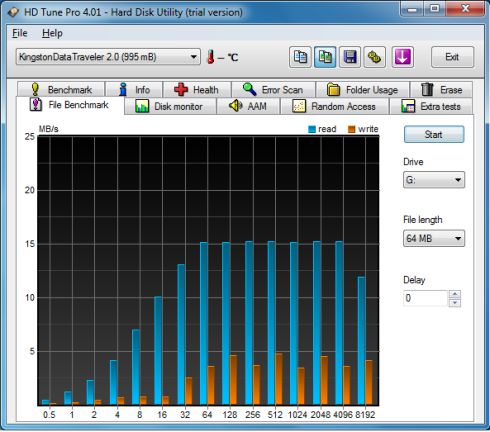490x432 pixels.
Task: Start the file benchmark
Action: tap(434, 134)
